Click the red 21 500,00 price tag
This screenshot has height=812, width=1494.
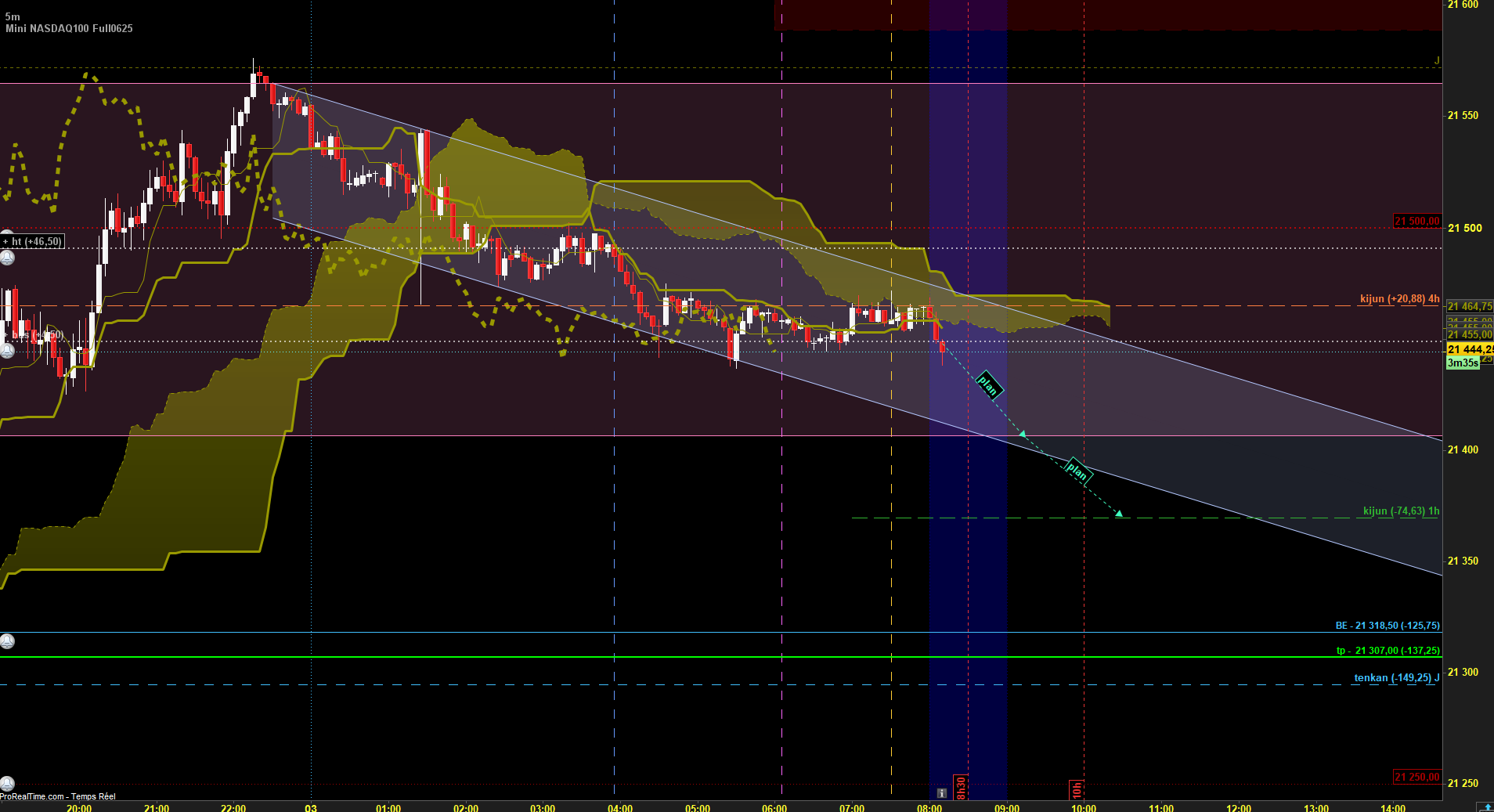point(1417,222)
